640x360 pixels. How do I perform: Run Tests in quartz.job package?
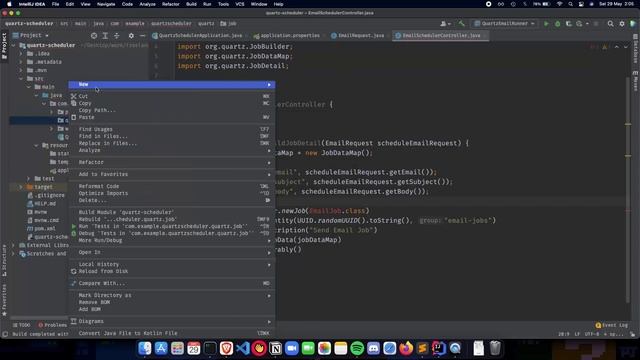click(171, 226)
